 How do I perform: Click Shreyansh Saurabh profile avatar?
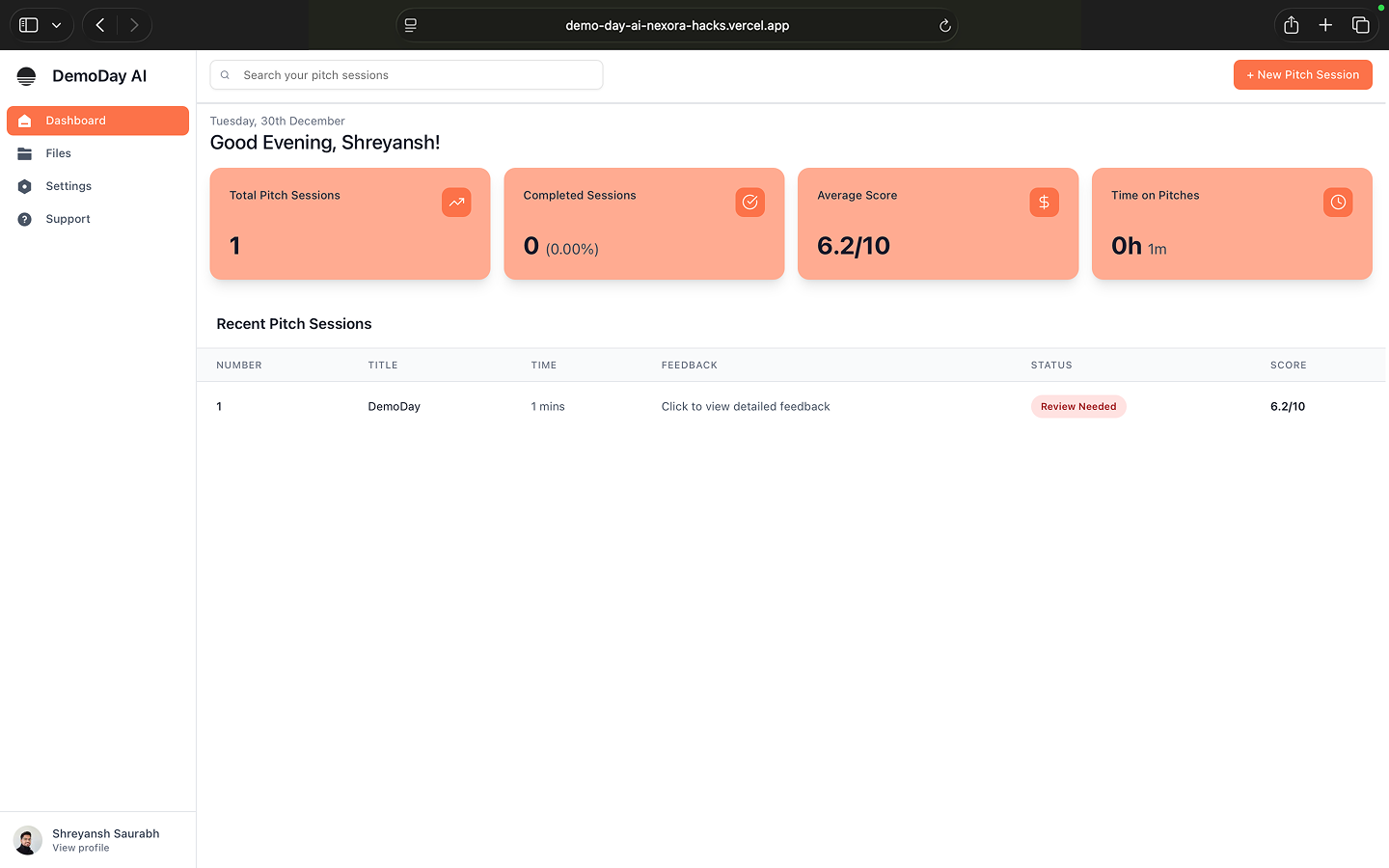[27, 840]
